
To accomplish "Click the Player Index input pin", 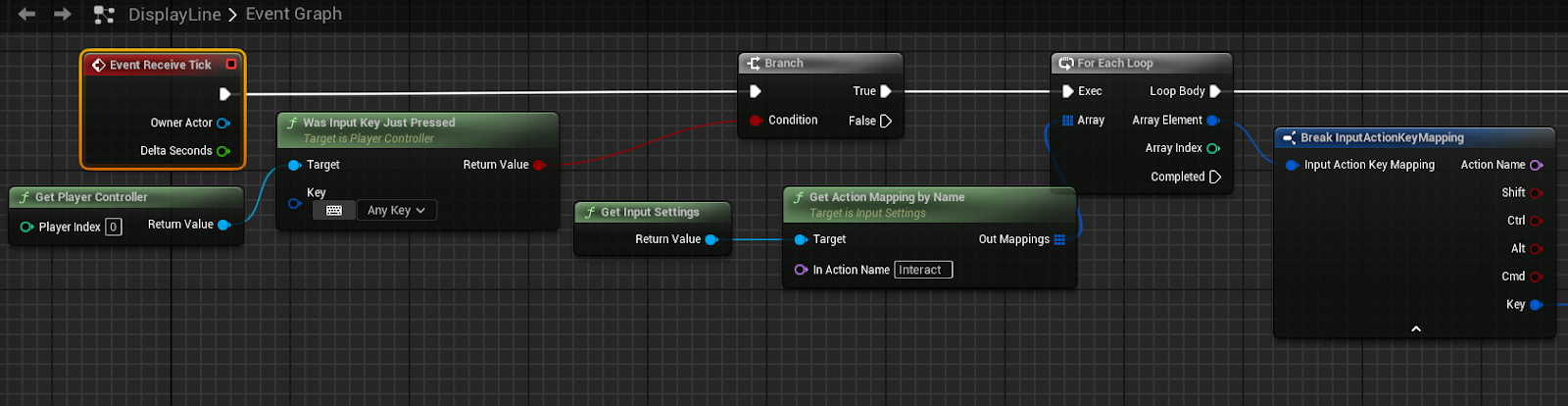I will (26, 227).
